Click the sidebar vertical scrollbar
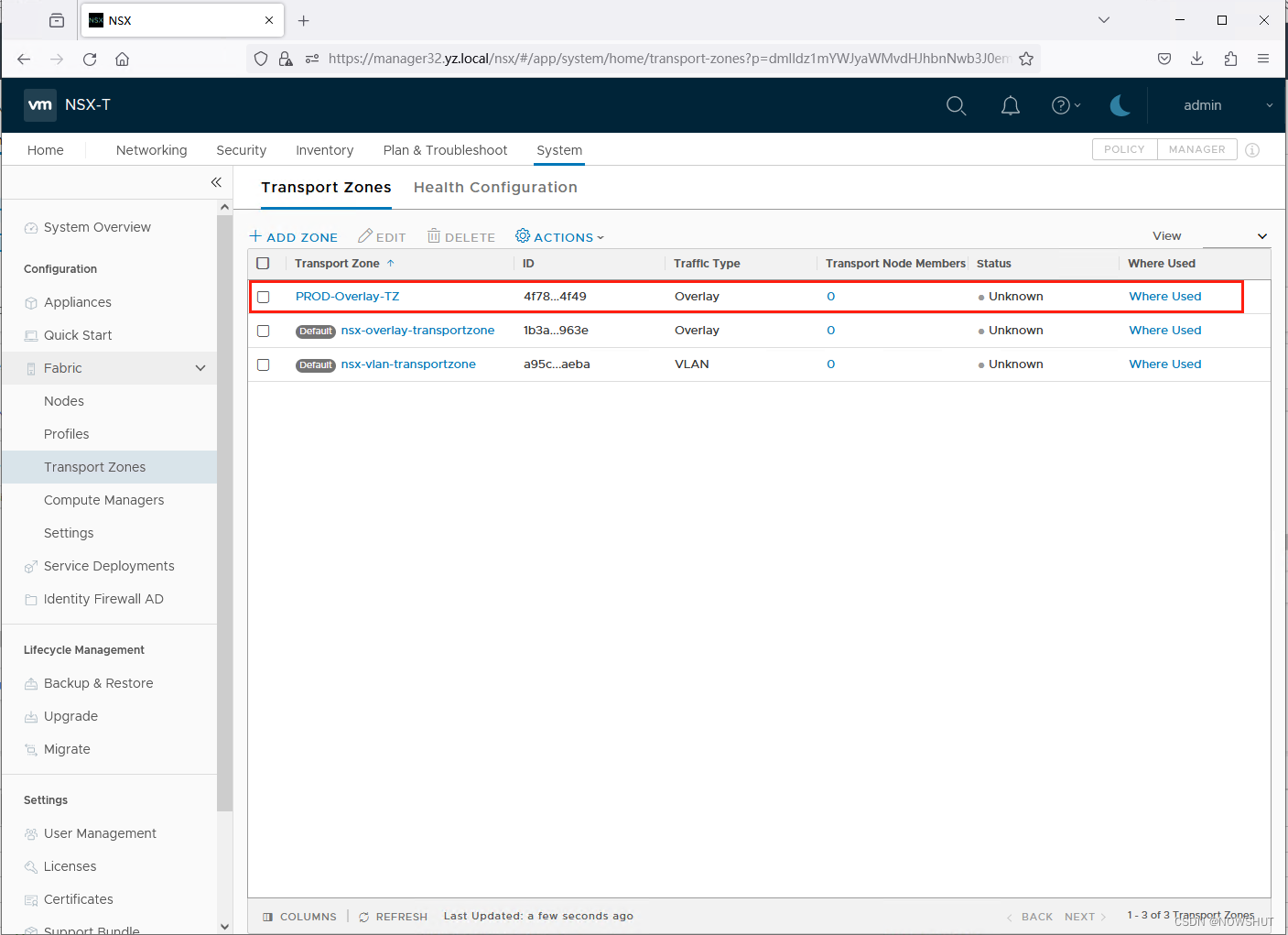Viewport: 1288px width, 935px height. pyautogui.click(x=225, y=513)
